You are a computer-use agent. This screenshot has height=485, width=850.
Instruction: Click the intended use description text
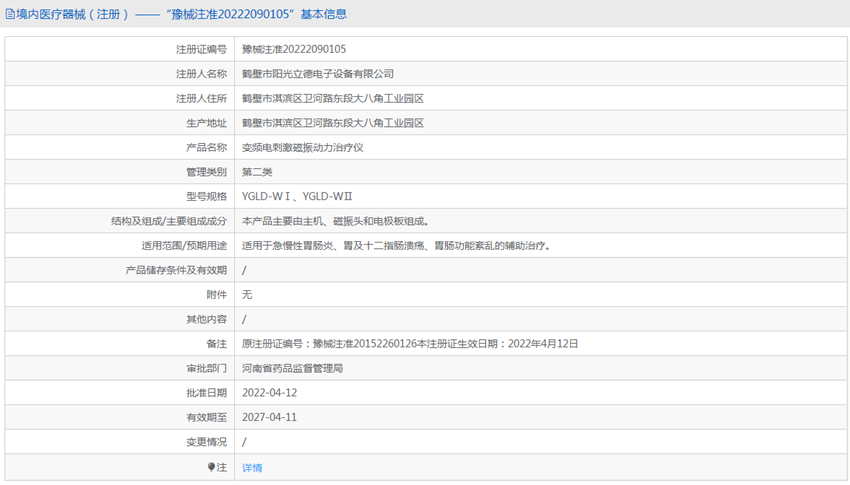[x=396, y=246]
